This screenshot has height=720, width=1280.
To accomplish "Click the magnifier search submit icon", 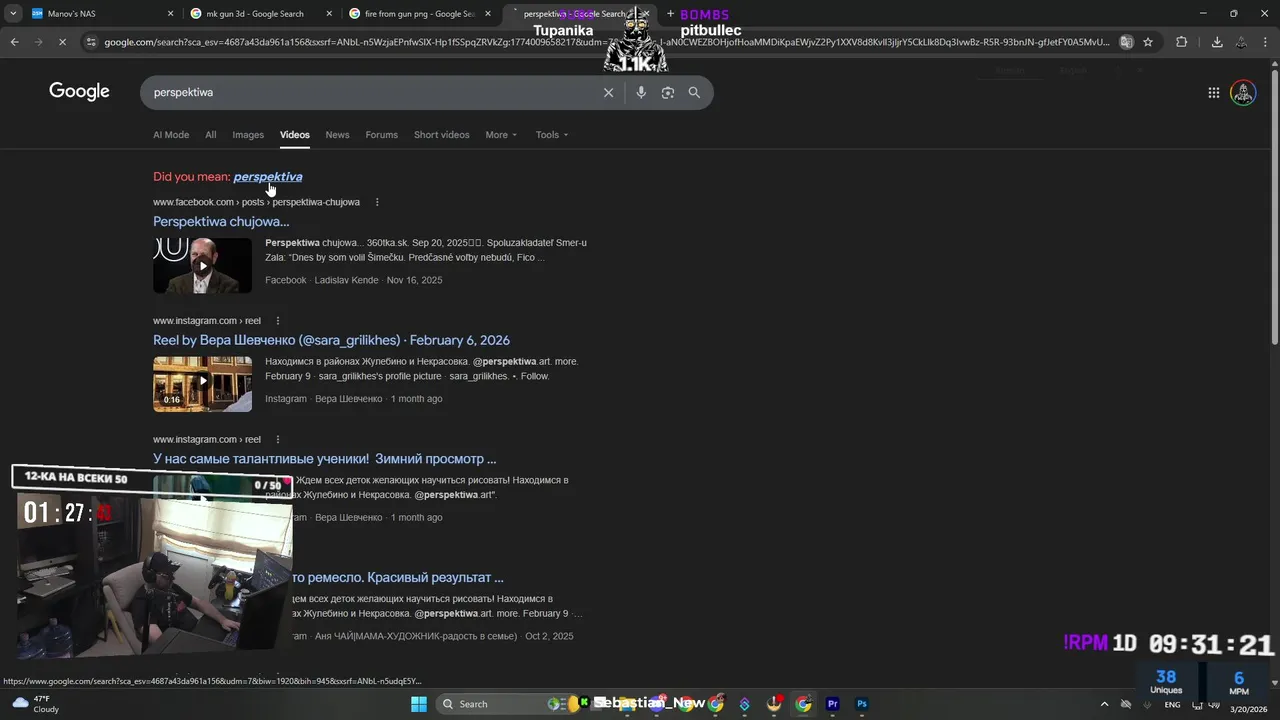I will tap(694, 92).
